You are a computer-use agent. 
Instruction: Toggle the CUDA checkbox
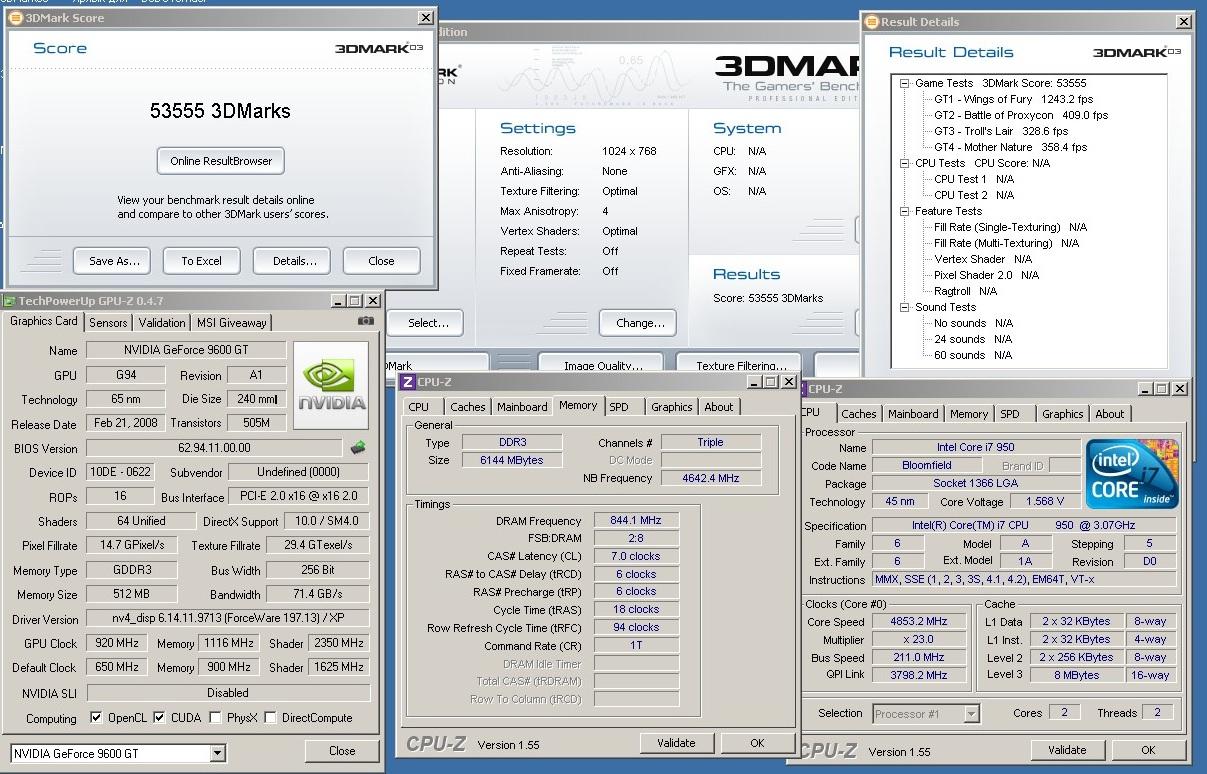pyautogui.click(x=159, y=718)
